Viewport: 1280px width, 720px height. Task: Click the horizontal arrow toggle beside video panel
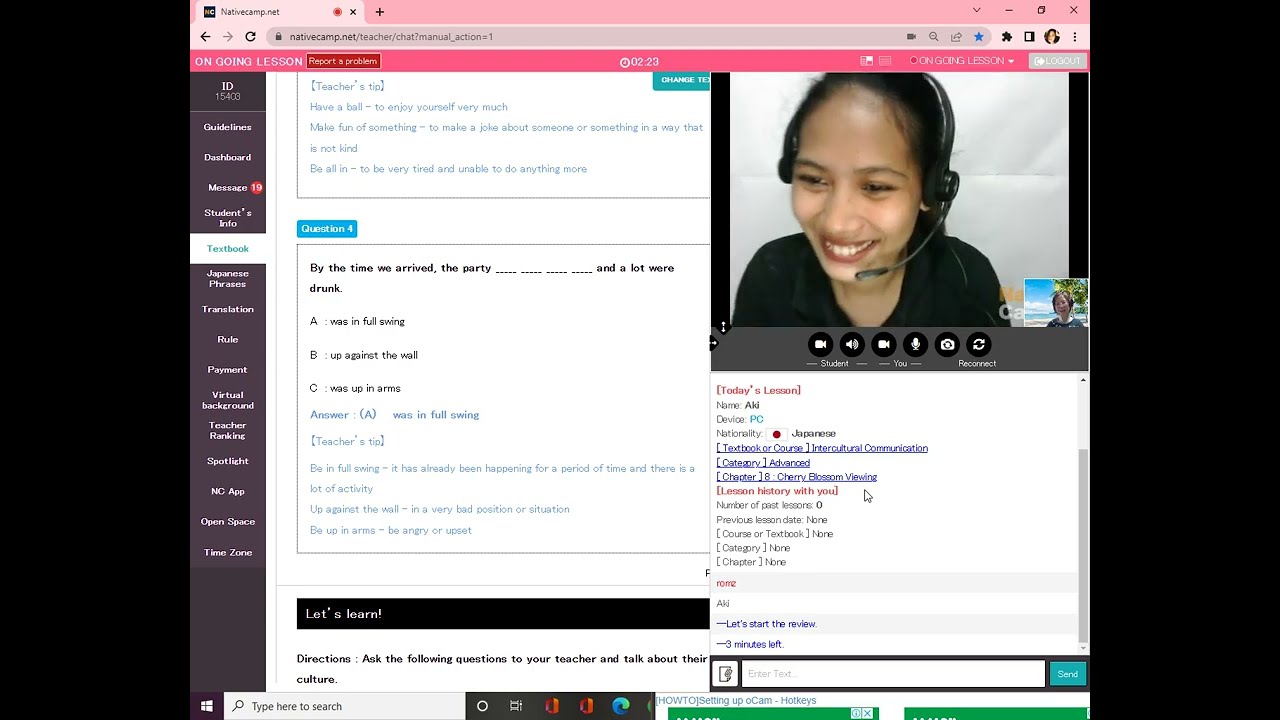coord(713,343)
